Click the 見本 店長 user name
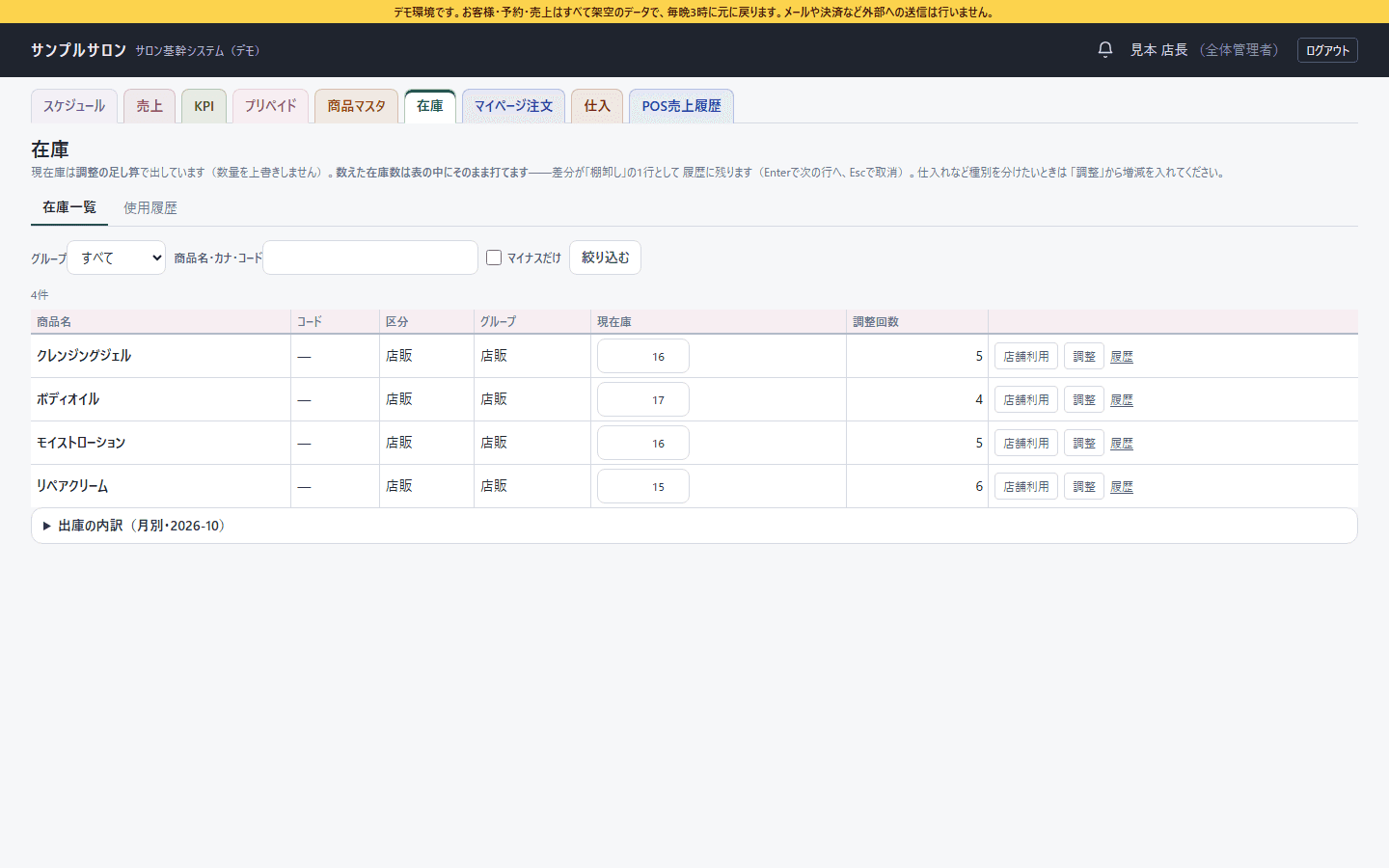 pyautogui.click(x=1158, y=50)
